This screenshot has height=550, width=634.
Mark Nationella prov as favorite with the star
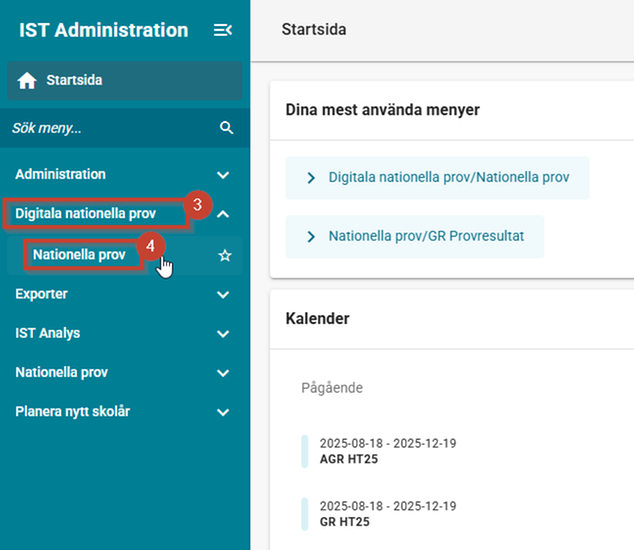point(225,256)
